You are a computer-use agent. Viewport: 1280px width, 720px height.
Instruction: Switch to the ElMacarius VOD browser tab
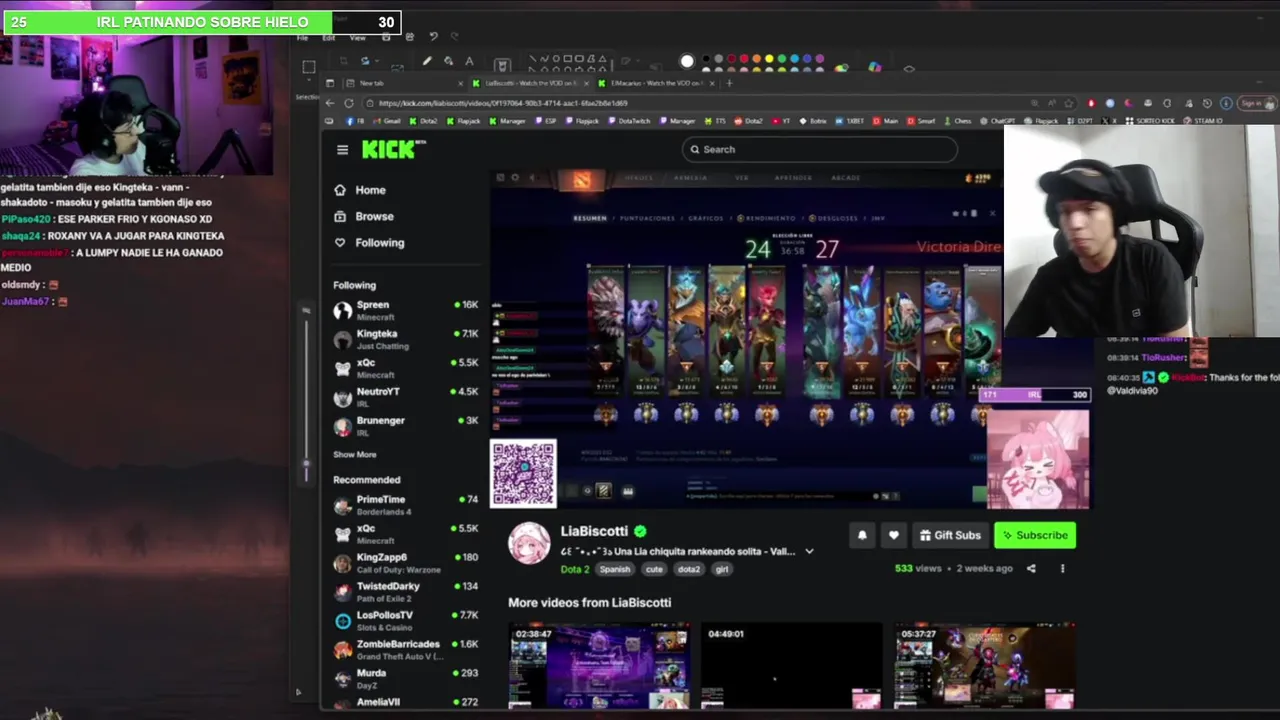[656, 83]
